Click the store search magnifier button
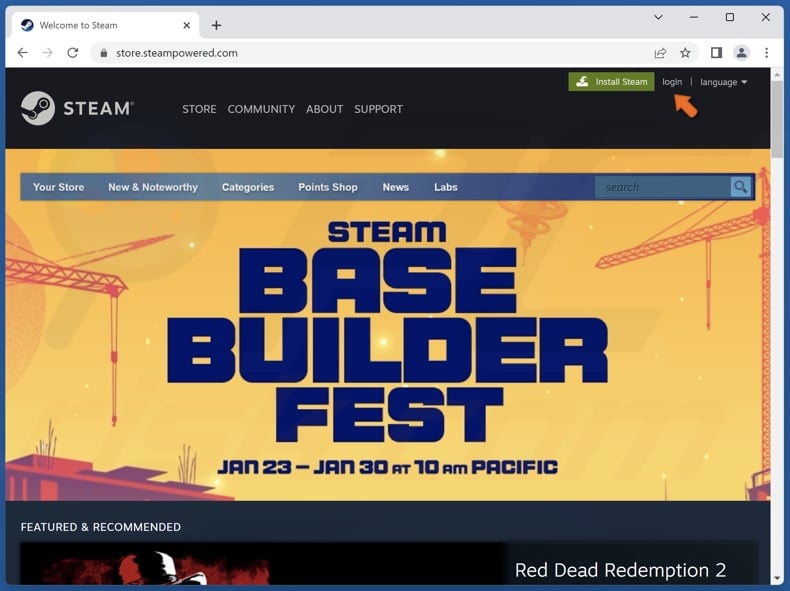Screen dimensions: 790x591 click(x=741, y=187)
